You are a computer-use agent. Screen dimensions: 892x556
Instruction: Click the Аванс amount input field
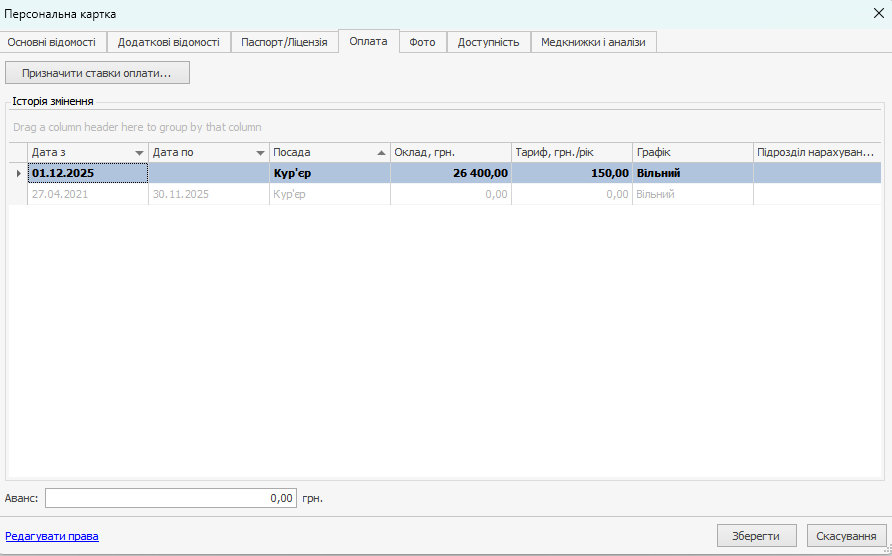point(170,498)
